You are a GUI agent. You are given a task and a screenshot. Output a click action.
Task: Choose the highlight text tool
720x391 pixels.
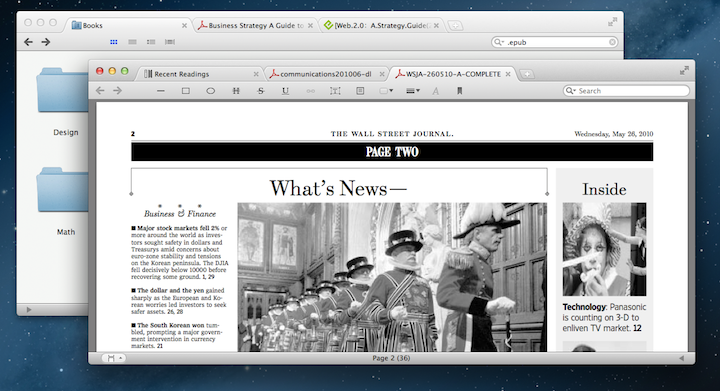click(x=236, y=91)
